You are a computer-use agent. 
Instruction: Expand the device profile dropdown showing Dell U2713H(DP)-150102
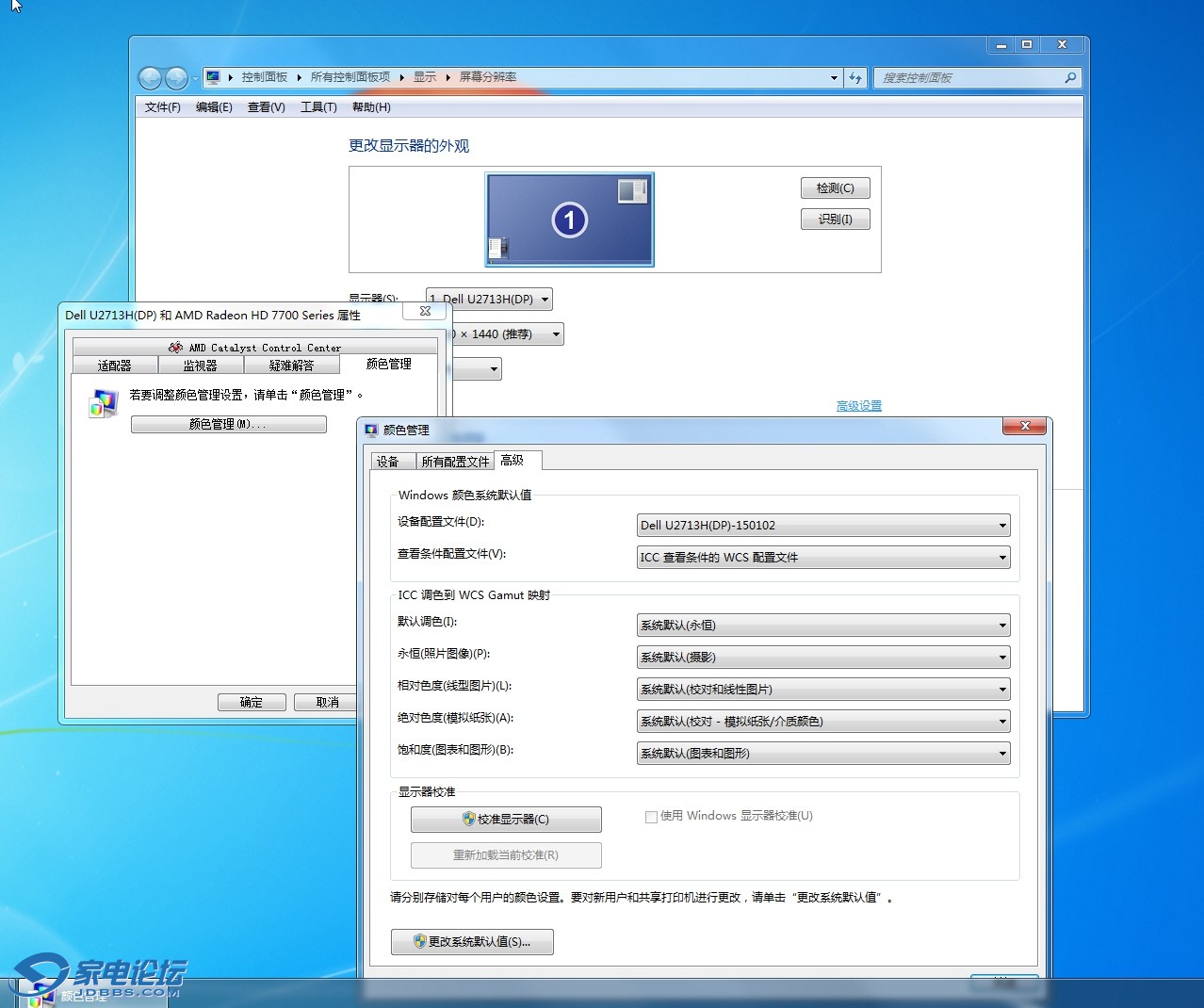(x=823, y=526)
